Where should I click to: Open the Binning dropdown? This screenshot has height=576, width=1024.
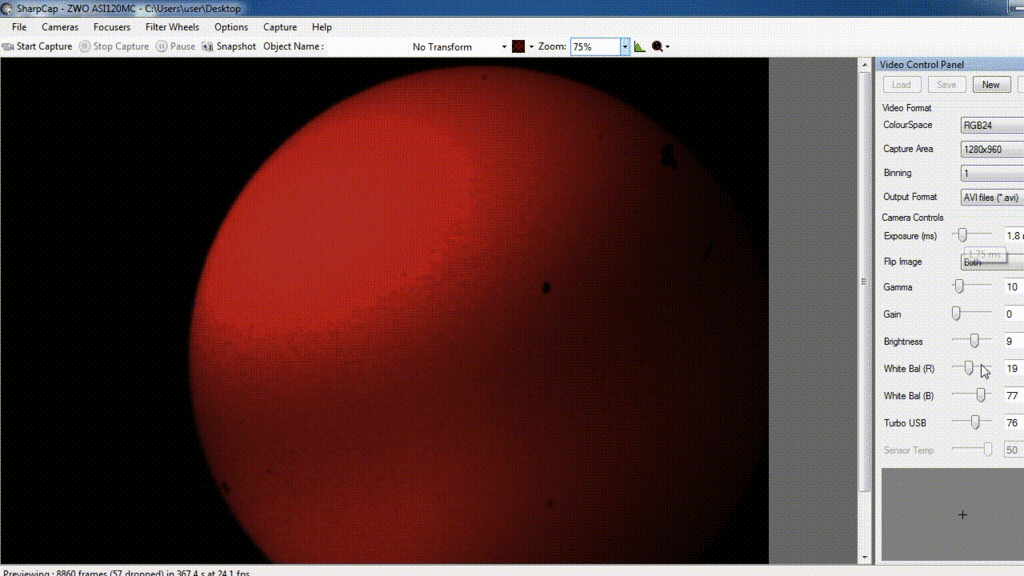[x=992, y=173]
